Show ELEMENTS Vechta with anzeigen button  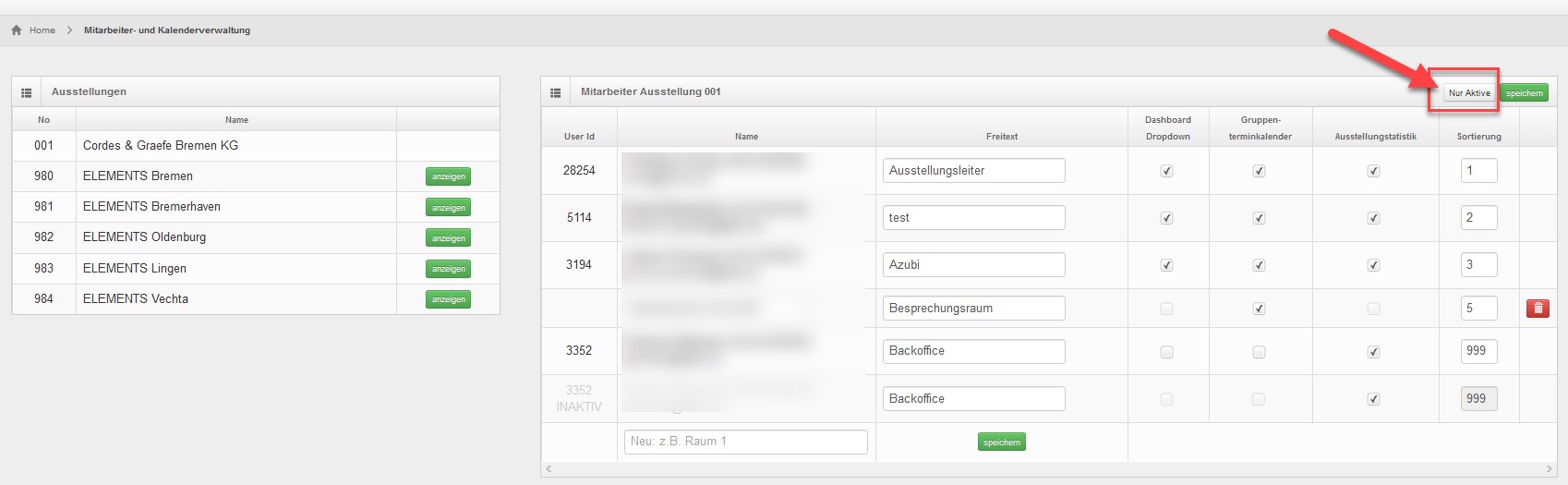click(x=449, y=299)
